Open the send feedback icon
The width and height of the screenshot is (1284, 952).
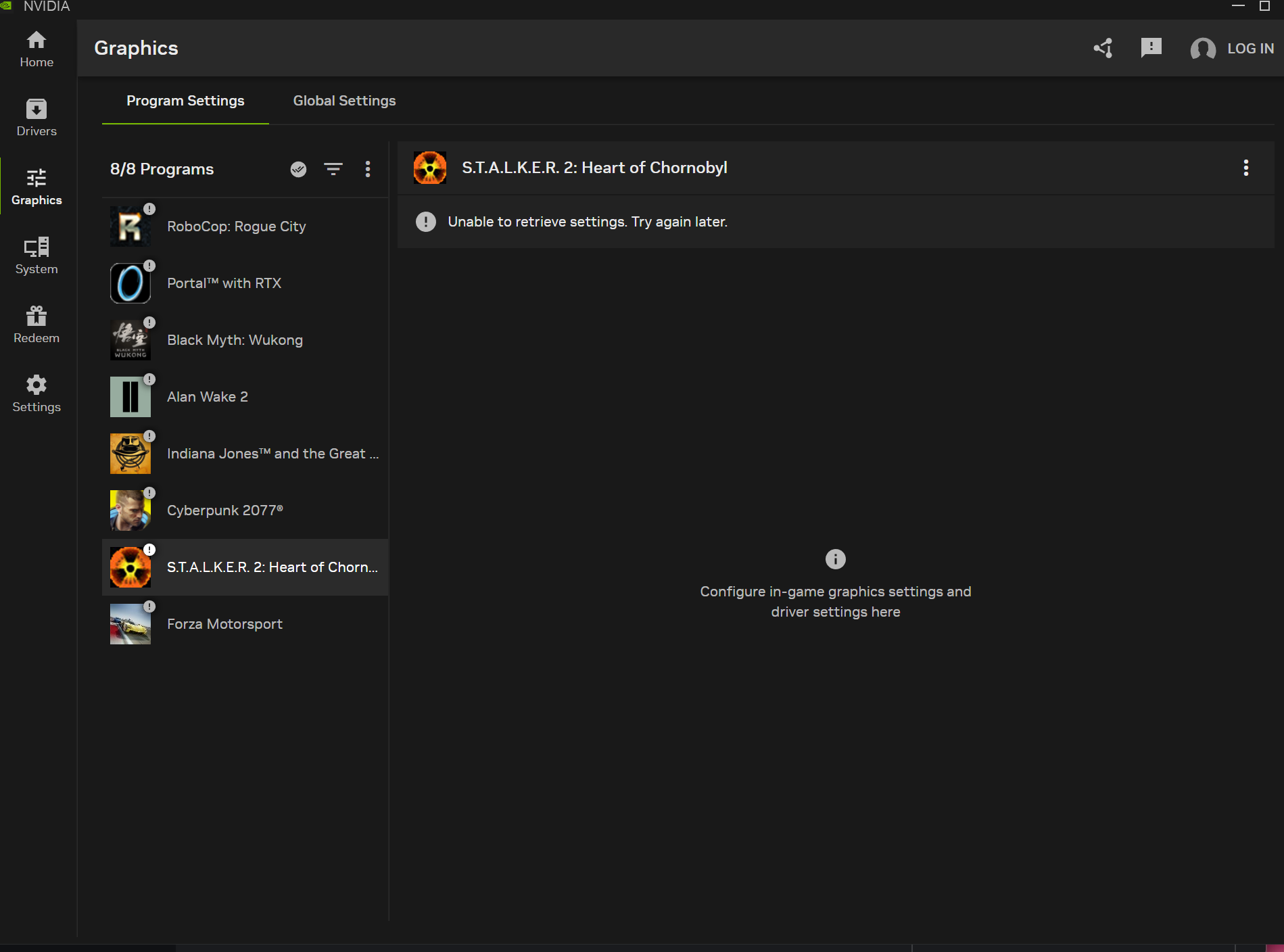1151,48
